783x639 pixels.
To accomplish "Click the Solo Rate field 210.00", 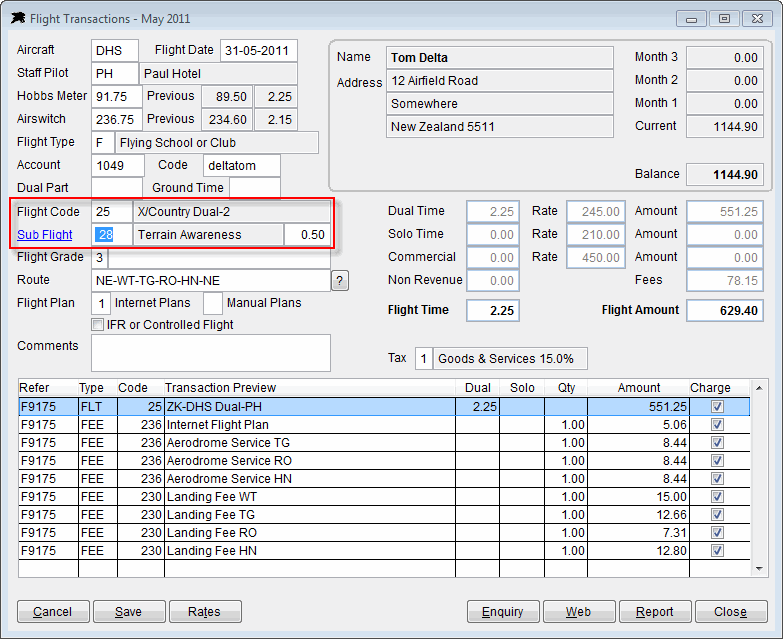I will [x=596, y=235].
